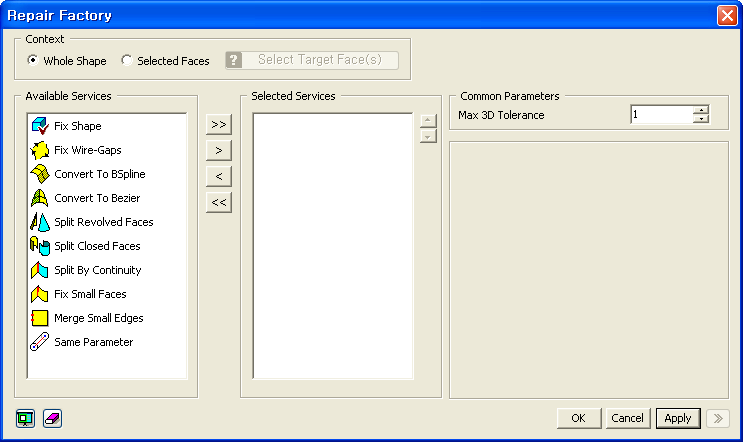Click the Fix Wire-Gaps icon
743x442 pixels.
click(x=40, y=150)
